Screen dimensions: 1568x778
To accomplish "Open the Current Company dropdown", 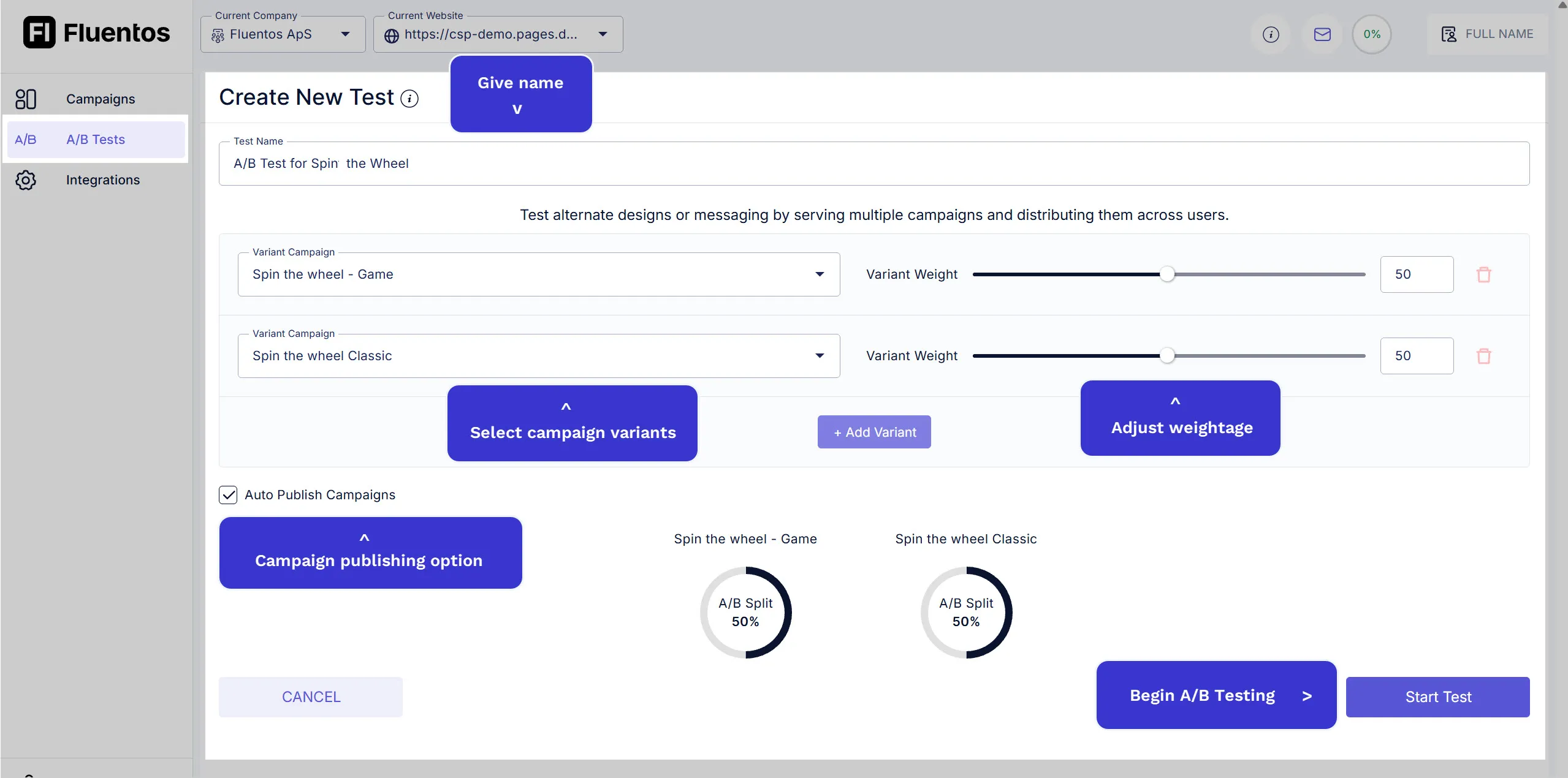I will tap(345, 34).
